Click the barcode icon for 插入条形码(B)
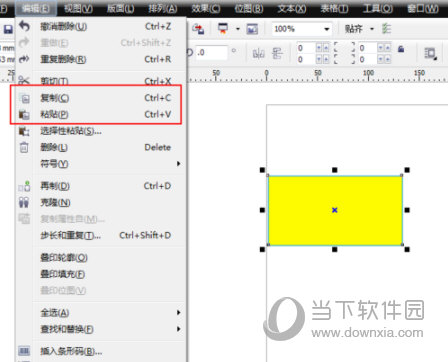The image size is (448, 362). coord(24,351)
